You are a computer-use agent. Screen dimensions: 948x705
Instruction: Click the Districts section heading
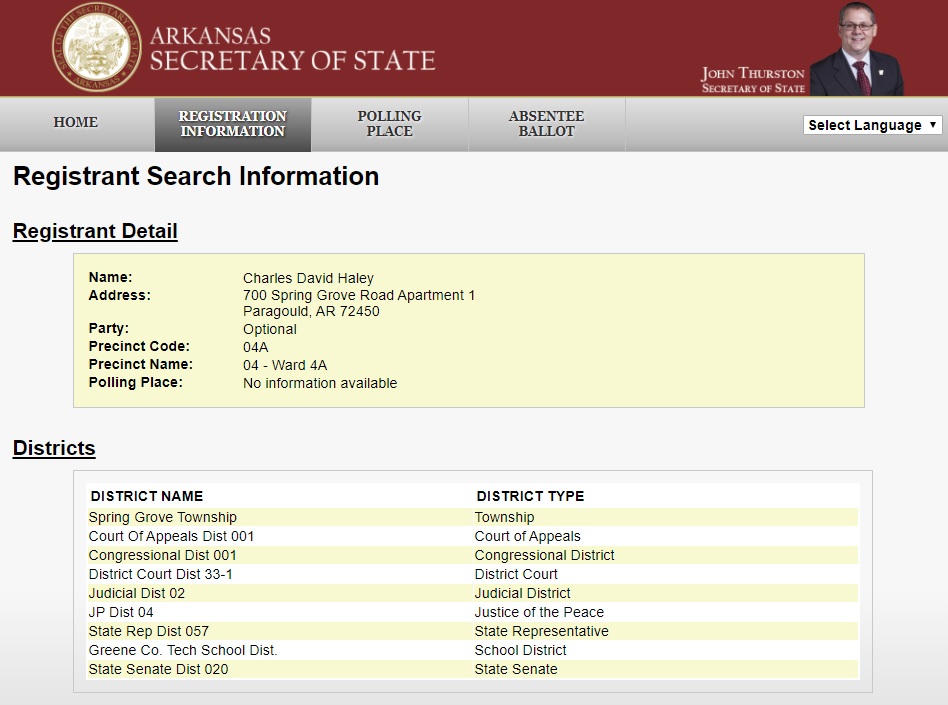click(x=54, y=448)
